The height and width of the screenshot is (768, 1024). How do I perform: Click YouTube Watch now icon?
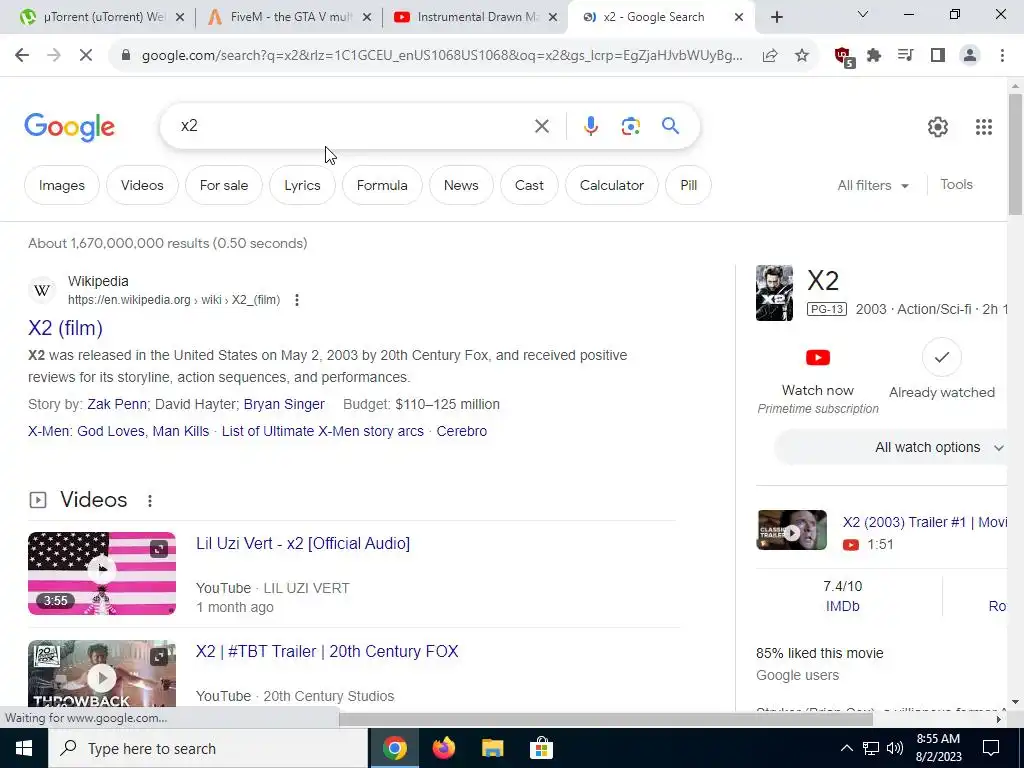(818, 358)
